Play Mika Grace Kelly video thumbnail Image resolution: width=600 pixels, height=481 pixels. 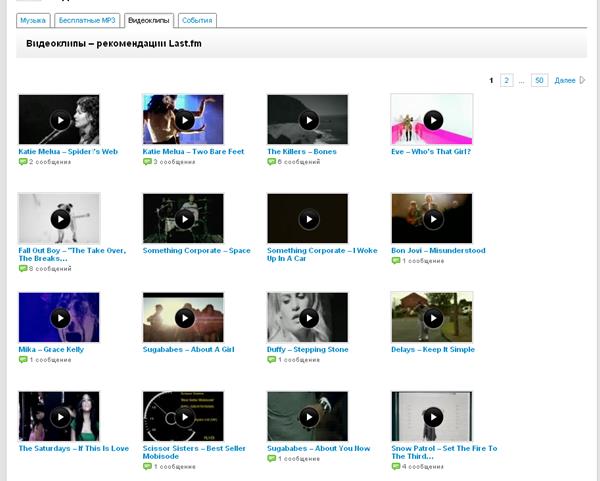tap(59, 318)
